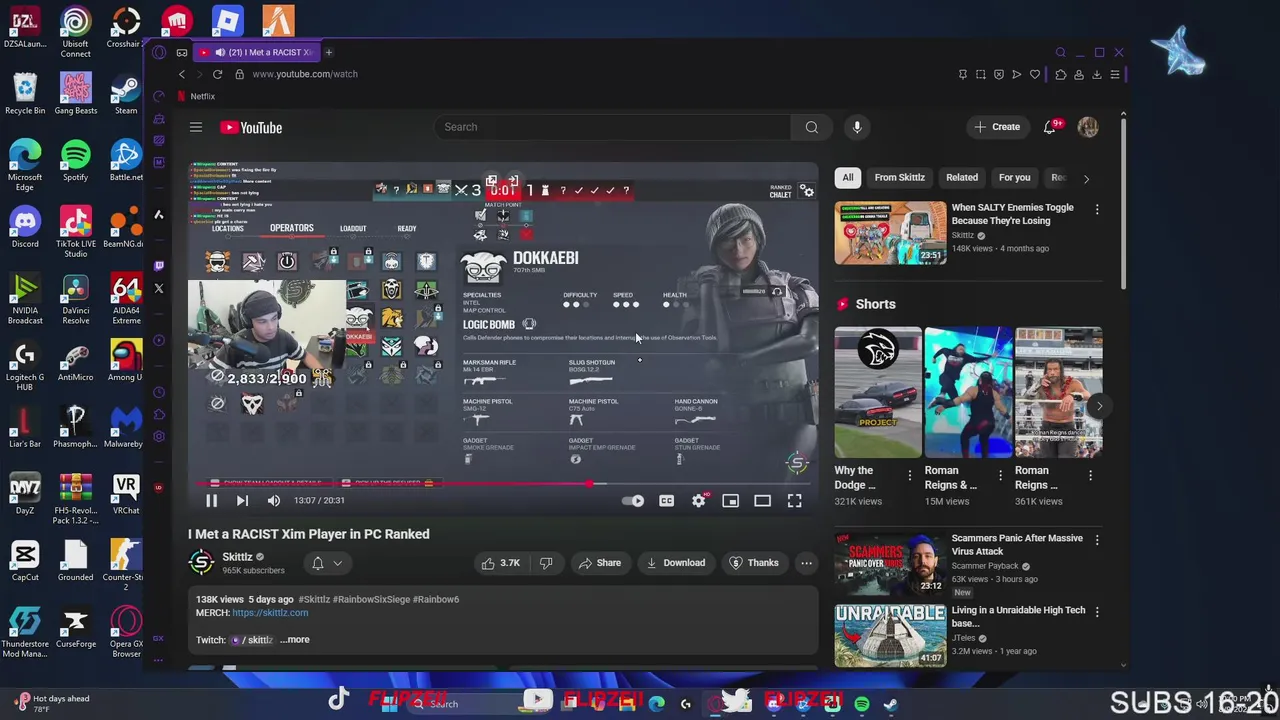
Task: Expand description with ...more
Action: 295,640
